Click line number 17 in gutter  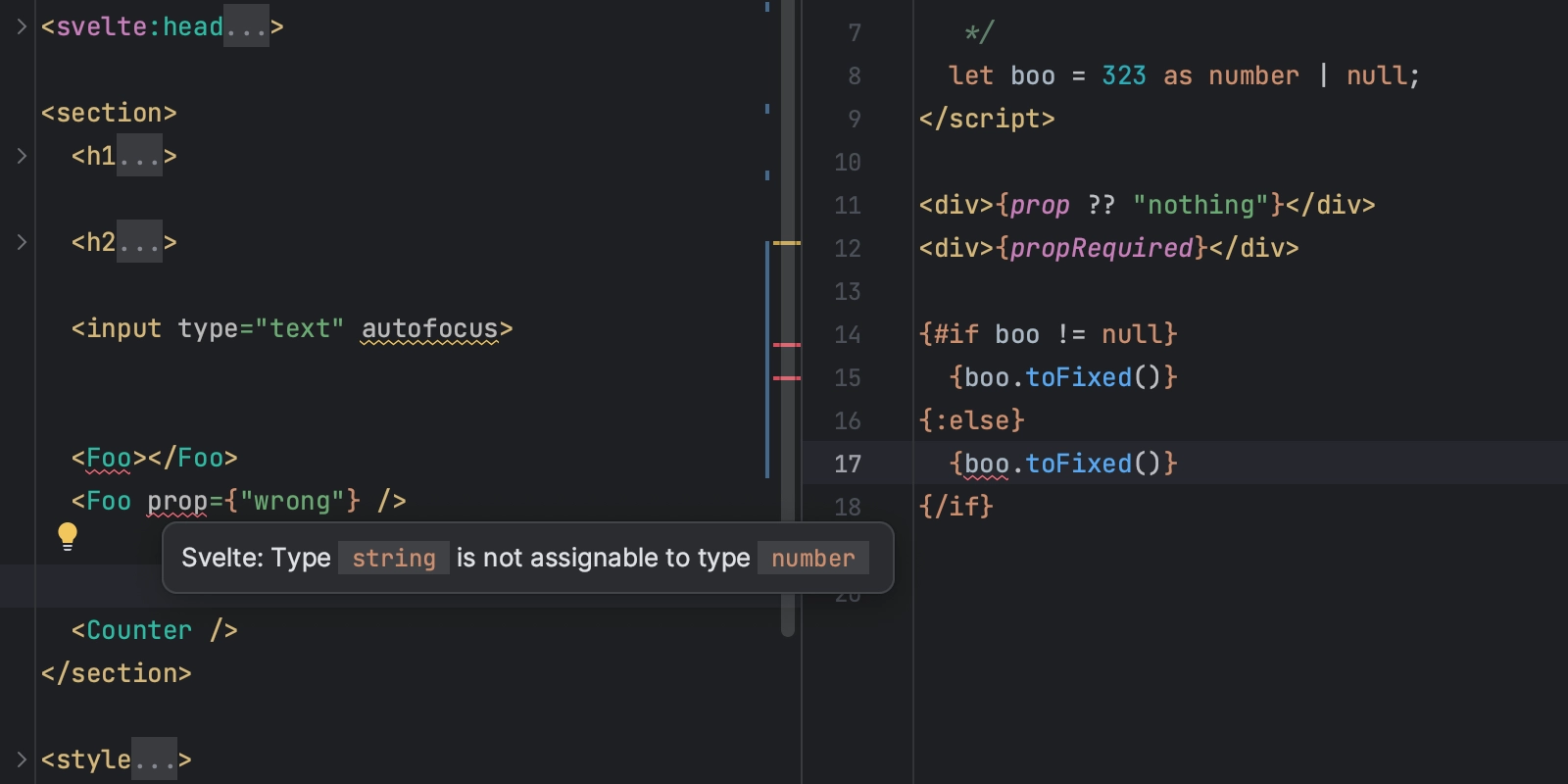click(x=848, y=464)
